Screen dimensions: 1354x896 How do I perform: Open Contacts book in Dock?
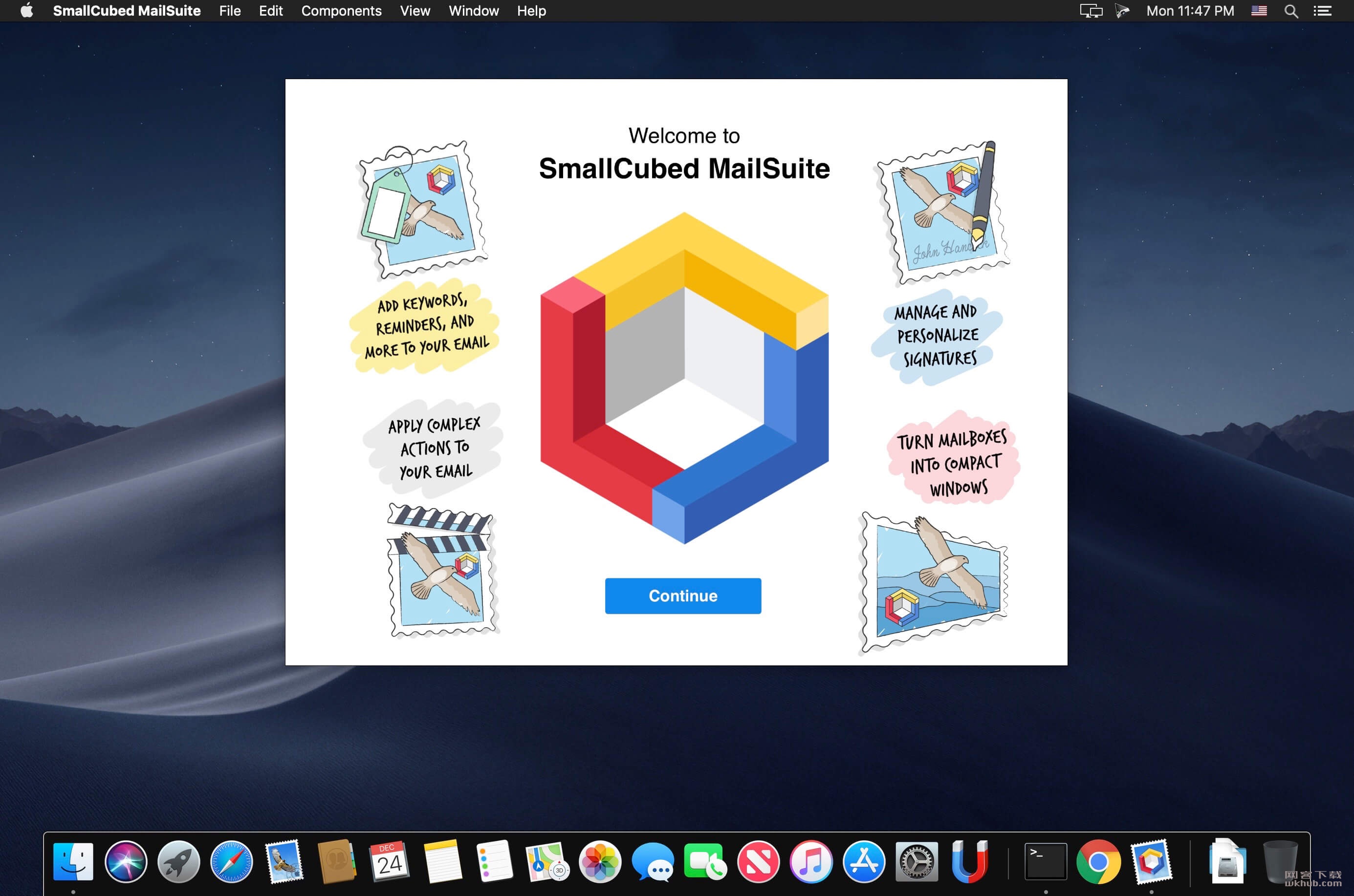pos(337,861)
